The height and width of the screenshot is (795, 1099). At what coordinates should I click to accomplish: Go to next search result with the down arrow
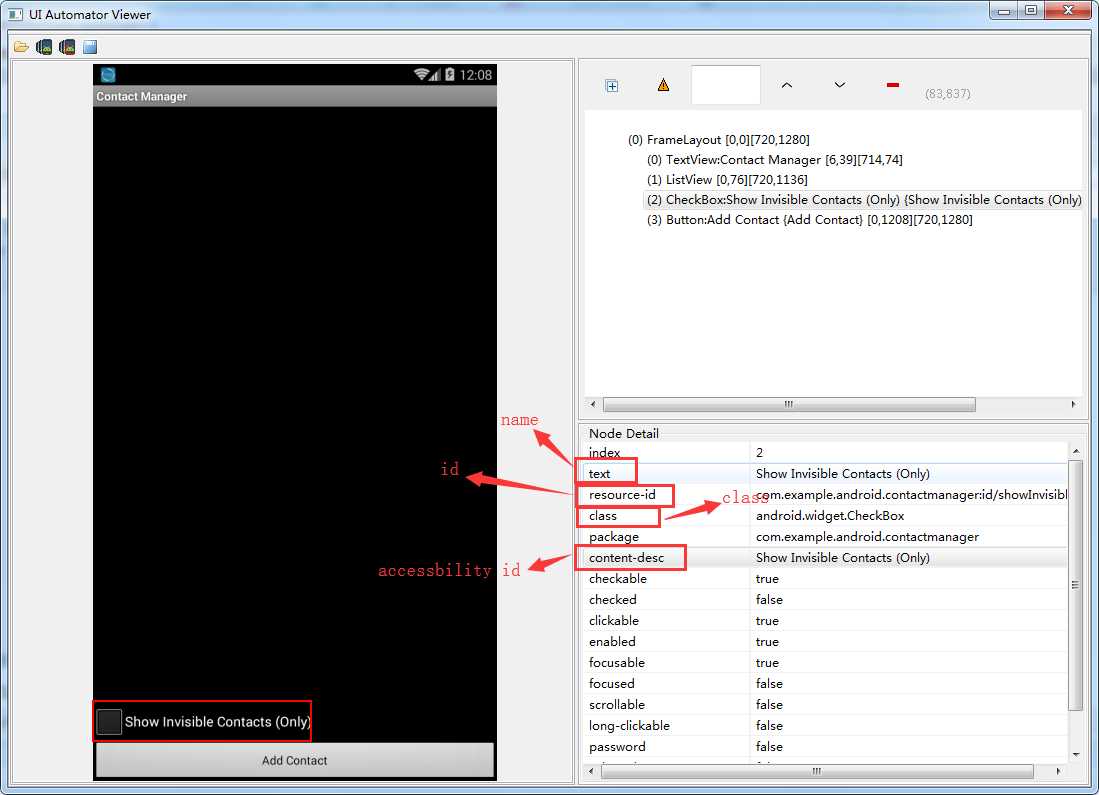pos(840,85)
